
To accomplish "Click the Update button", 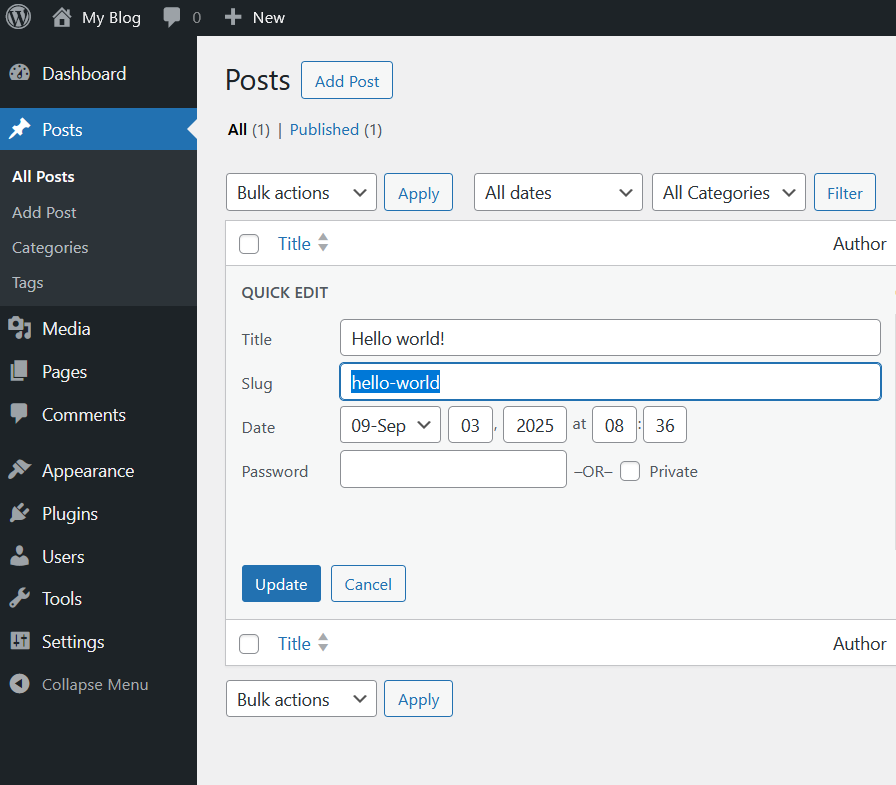I will click(x=281, y=584).
